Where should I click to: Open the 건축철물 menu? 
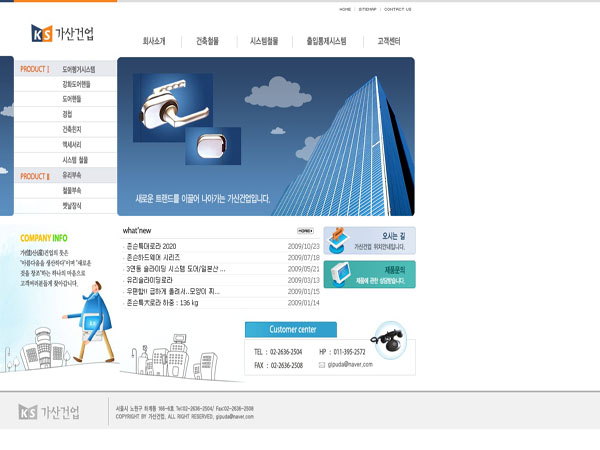(x=209, y=42)
